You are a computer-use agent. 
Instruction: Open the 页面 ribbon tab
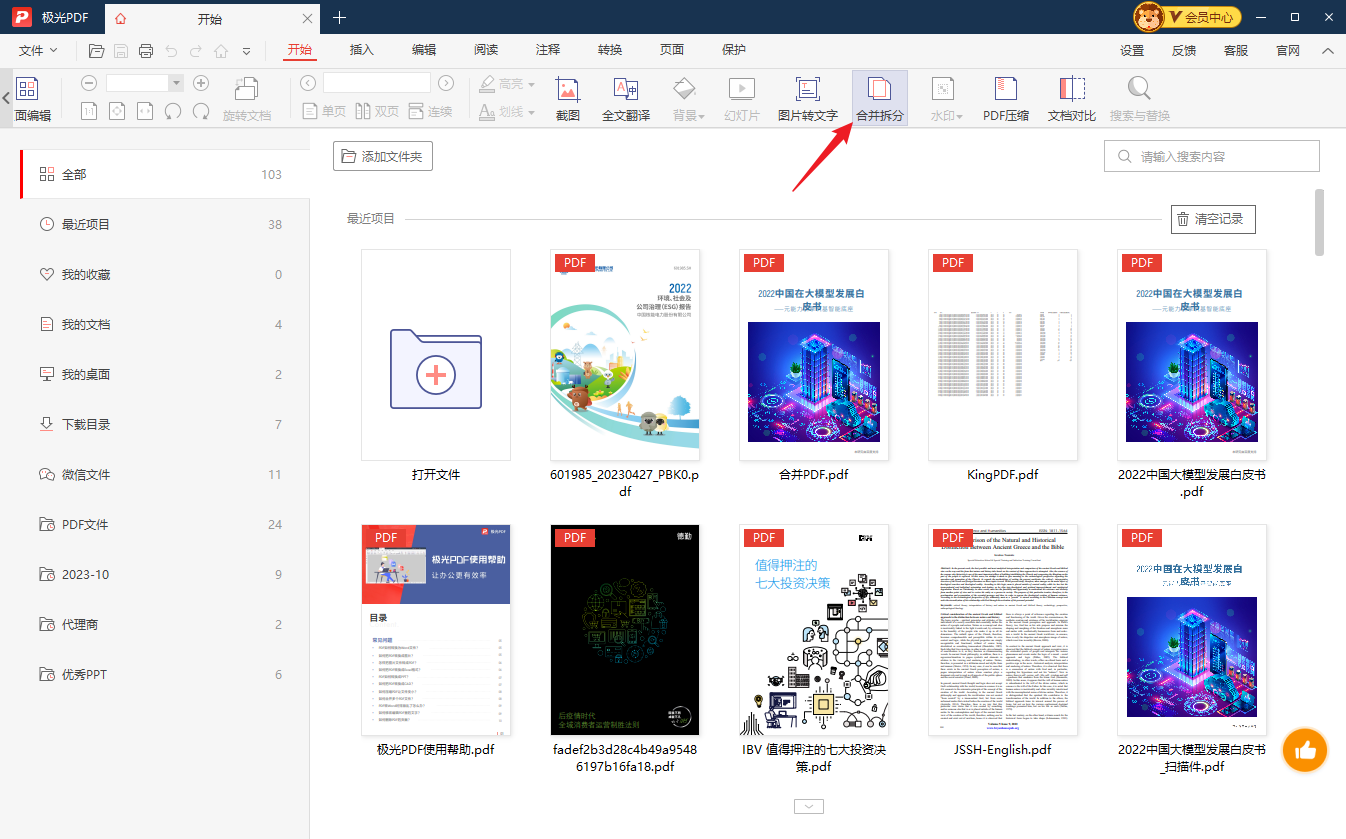tap(672, 51)
